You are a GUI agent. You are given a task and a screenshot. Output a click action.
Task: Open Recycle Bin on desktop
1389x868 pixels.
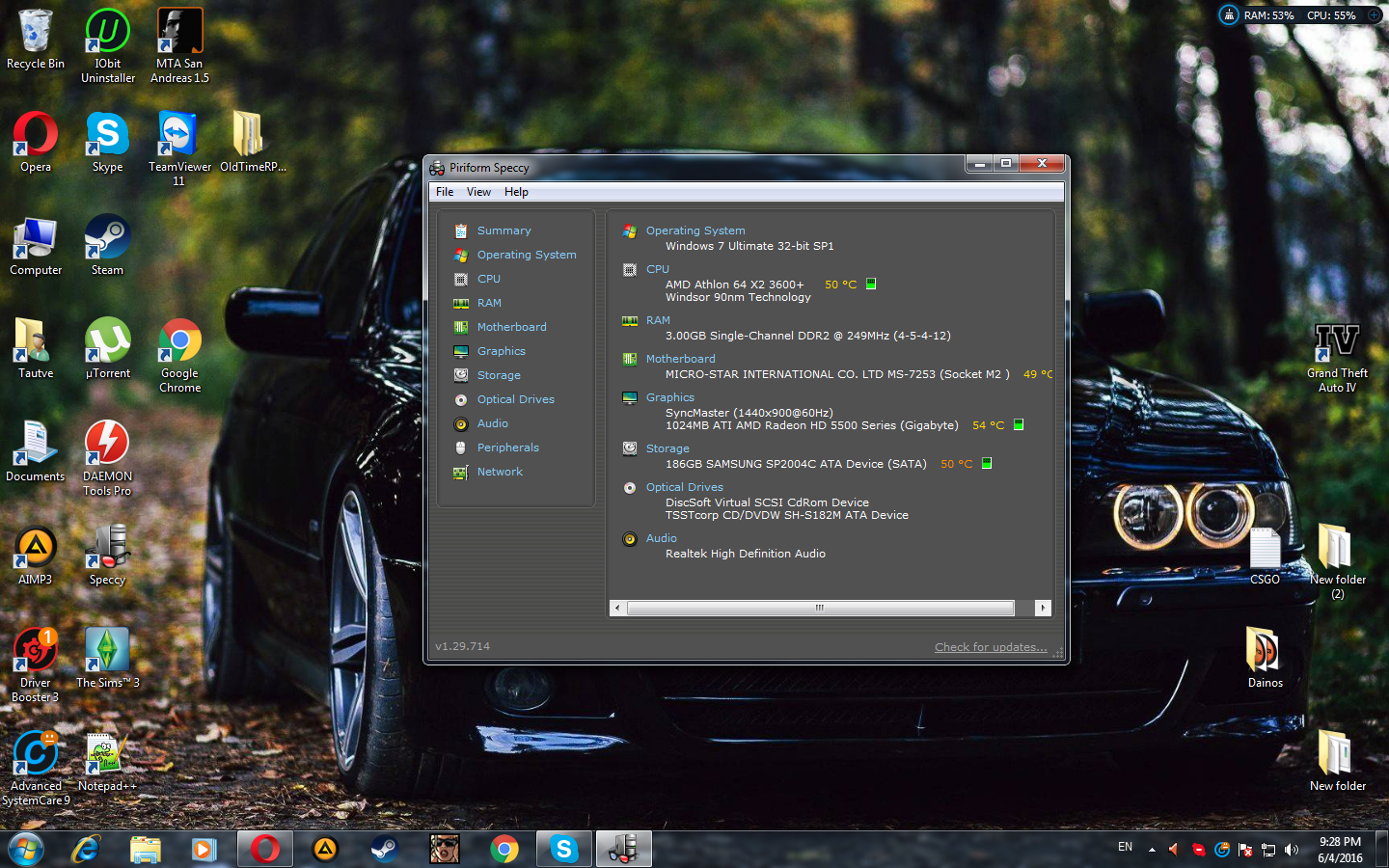coord(36,39)
